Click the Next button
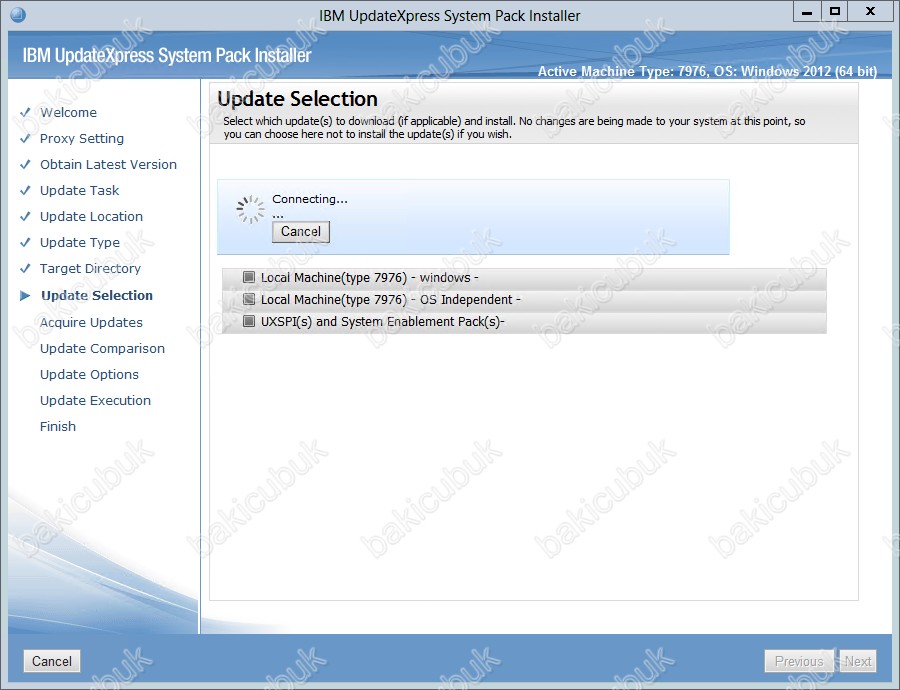The image size is (900, 690). 858,661
